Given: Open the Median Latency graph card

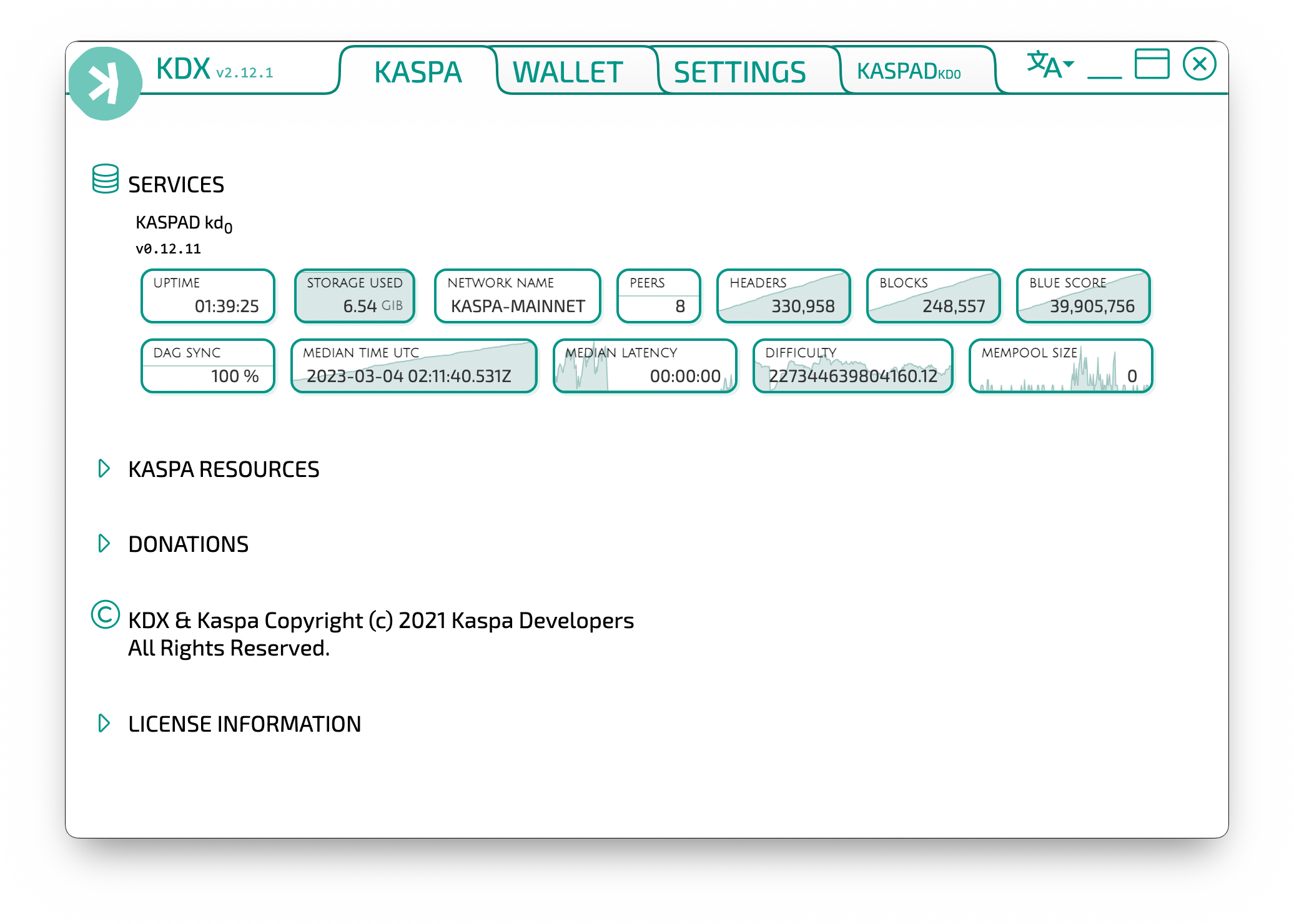Looking at the screenshot, I should pos(645,366).
